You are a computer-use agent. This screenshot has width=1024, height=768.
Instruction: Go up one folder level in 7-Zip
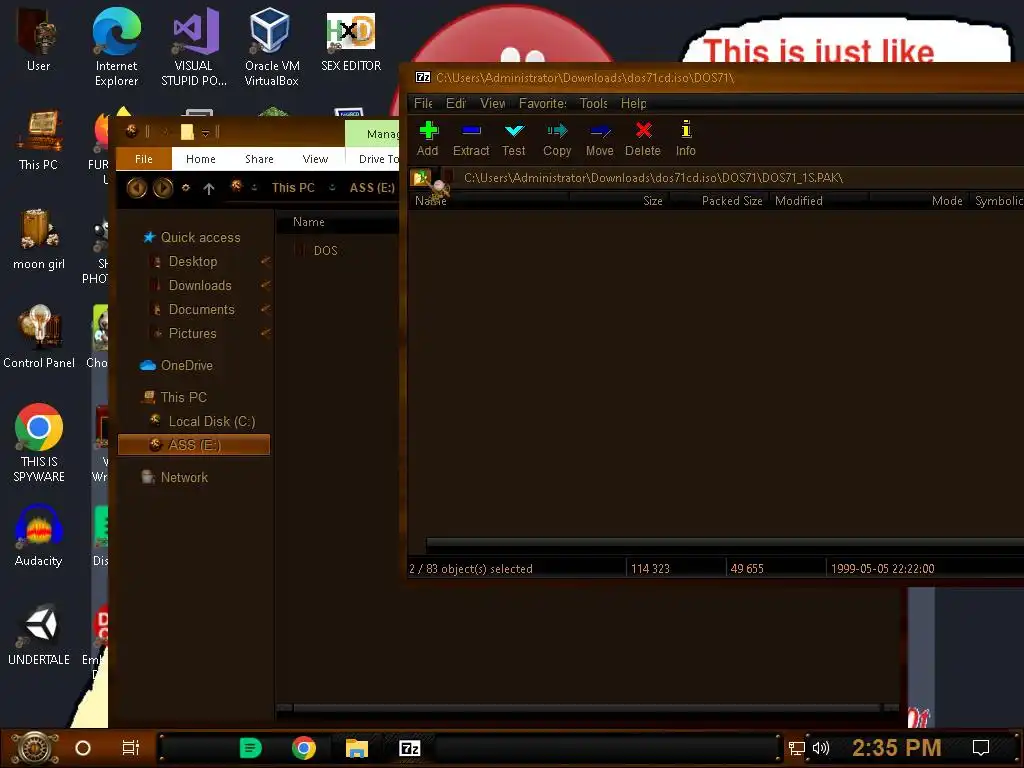[x=421, y=178]
